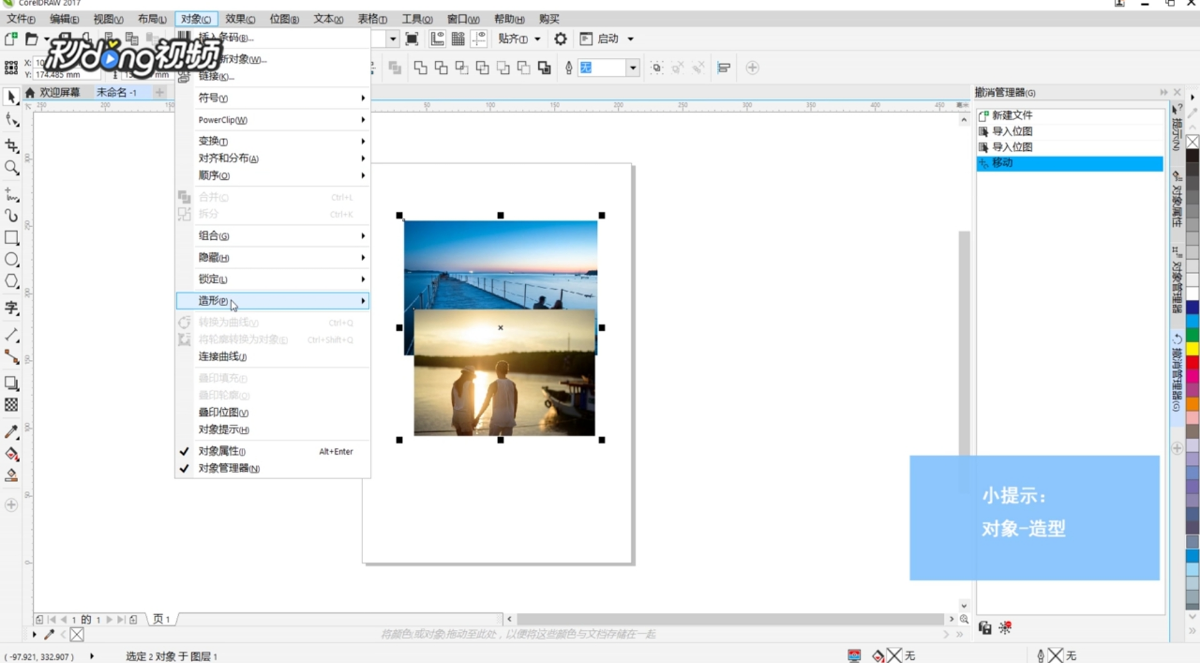Open the 贴齐 snap dropdown
1200x663 pixels.
click(519, 39)
